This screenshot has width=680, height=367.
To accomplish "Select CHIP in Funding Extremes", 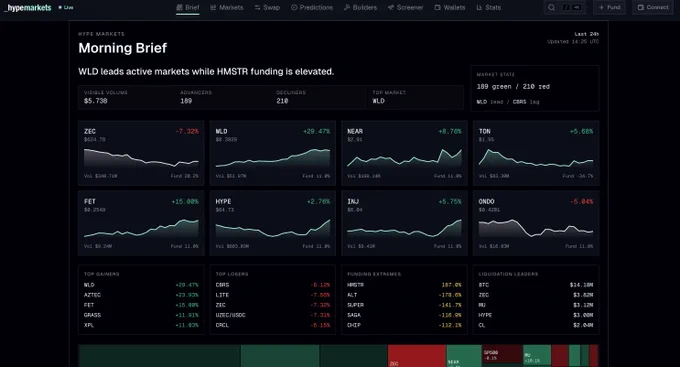I will pyautogui.click(x=404, y=325).
